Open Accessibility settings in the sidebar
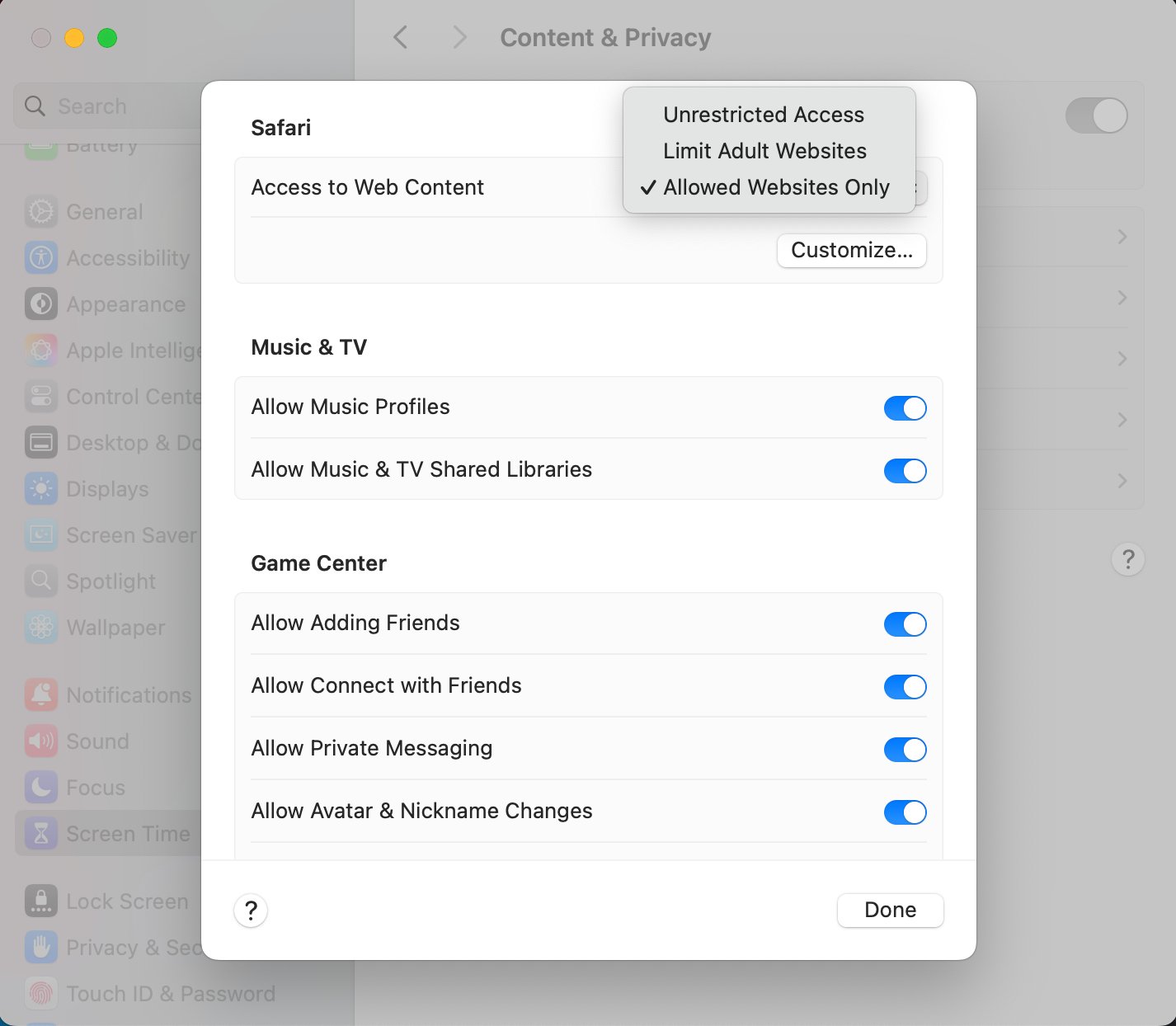The width and height of the screenshot is (1176, 1026). [x=109, y=258]
